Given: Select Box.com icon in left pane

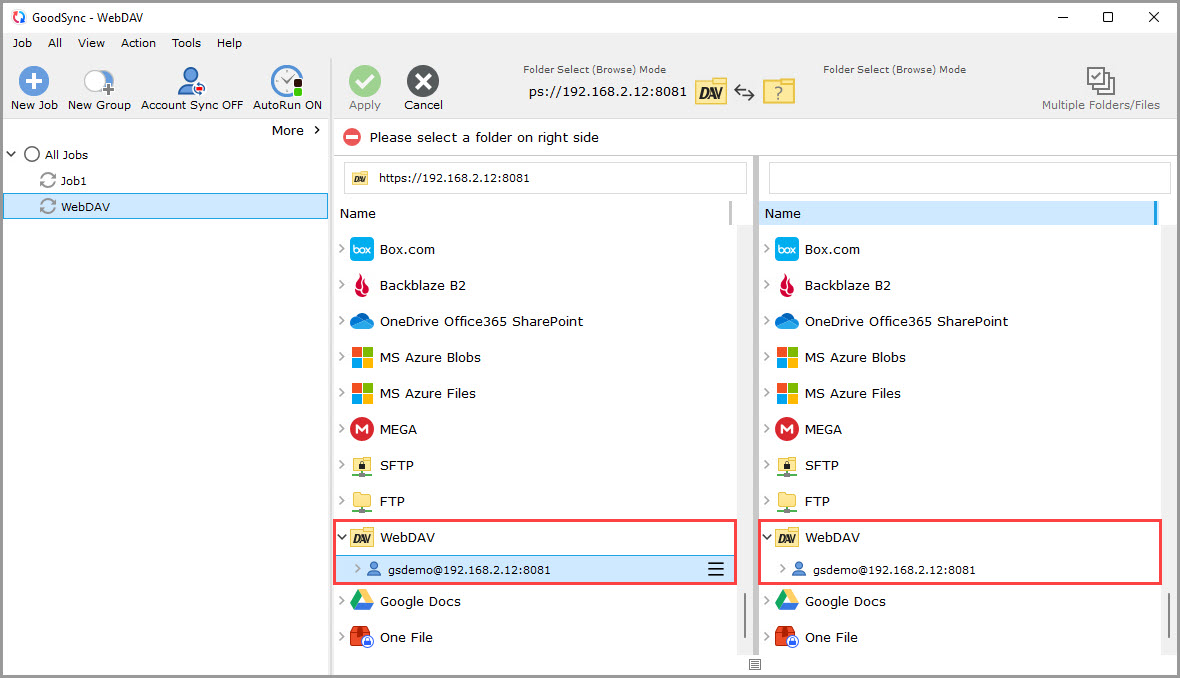Looking at the screenshot, I should (x=362, y=249).
